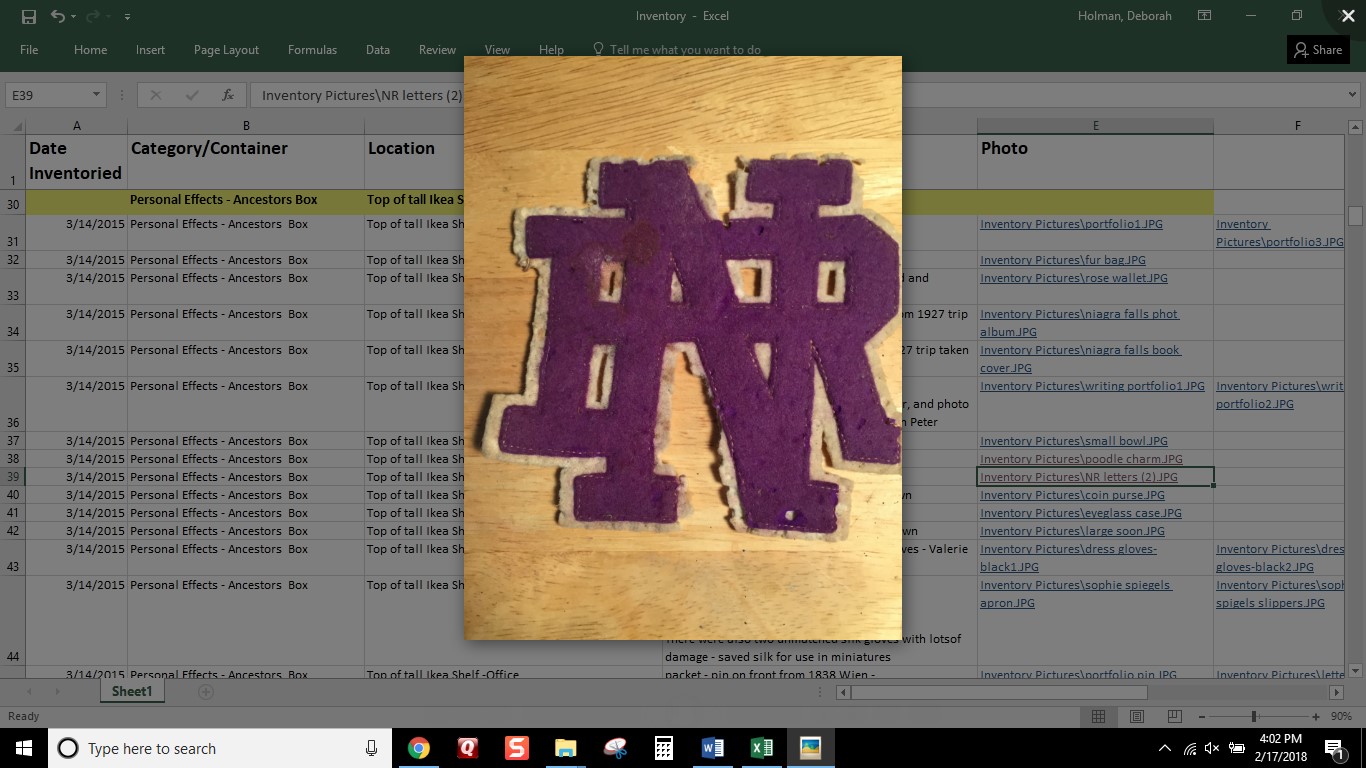Open the Name Box dropdown arrow
Image resolution: width=1366 pixels, height=768 pixels.
click(x=97, y=95)
